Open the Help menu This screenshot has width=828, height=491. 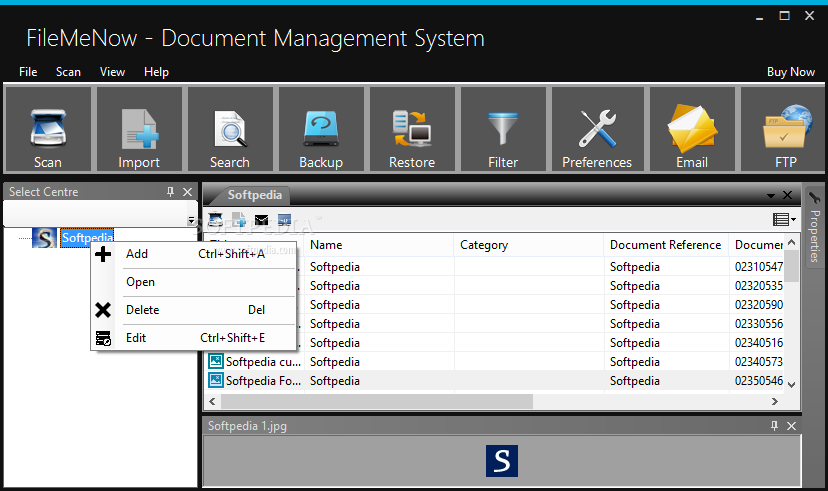coord(156,72)
